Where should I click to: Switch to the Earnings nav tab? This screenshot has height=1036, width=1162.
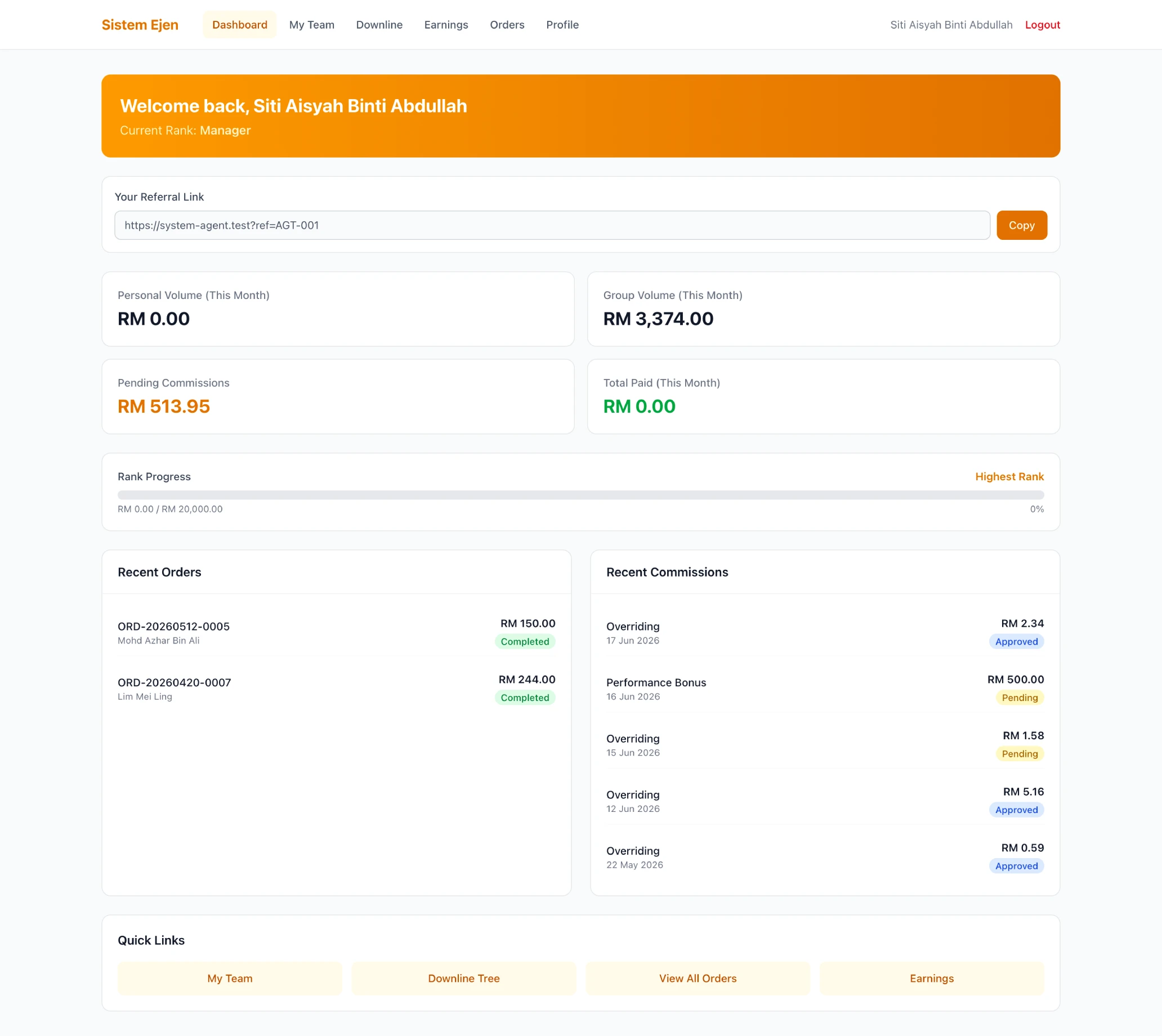(x=445, y=24)
